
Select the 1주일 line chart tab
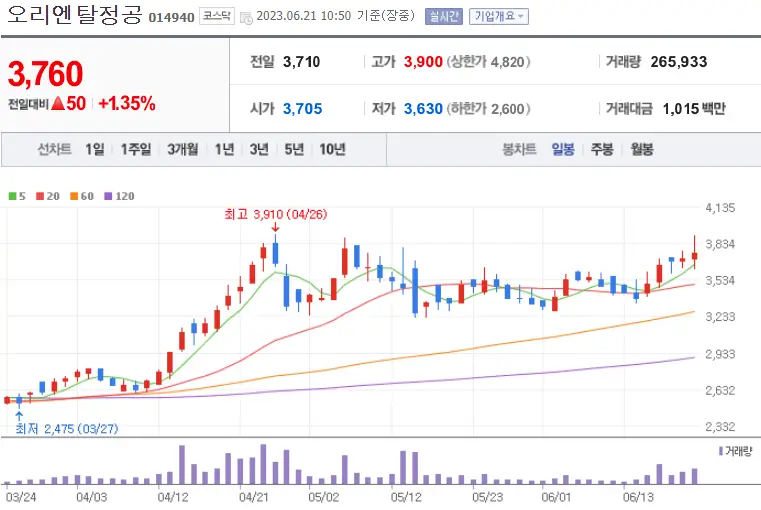click(135, 149)
